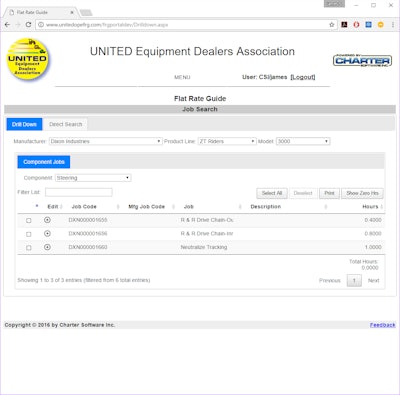Open the red Opera-style extension icon

(x=356, y=25)
